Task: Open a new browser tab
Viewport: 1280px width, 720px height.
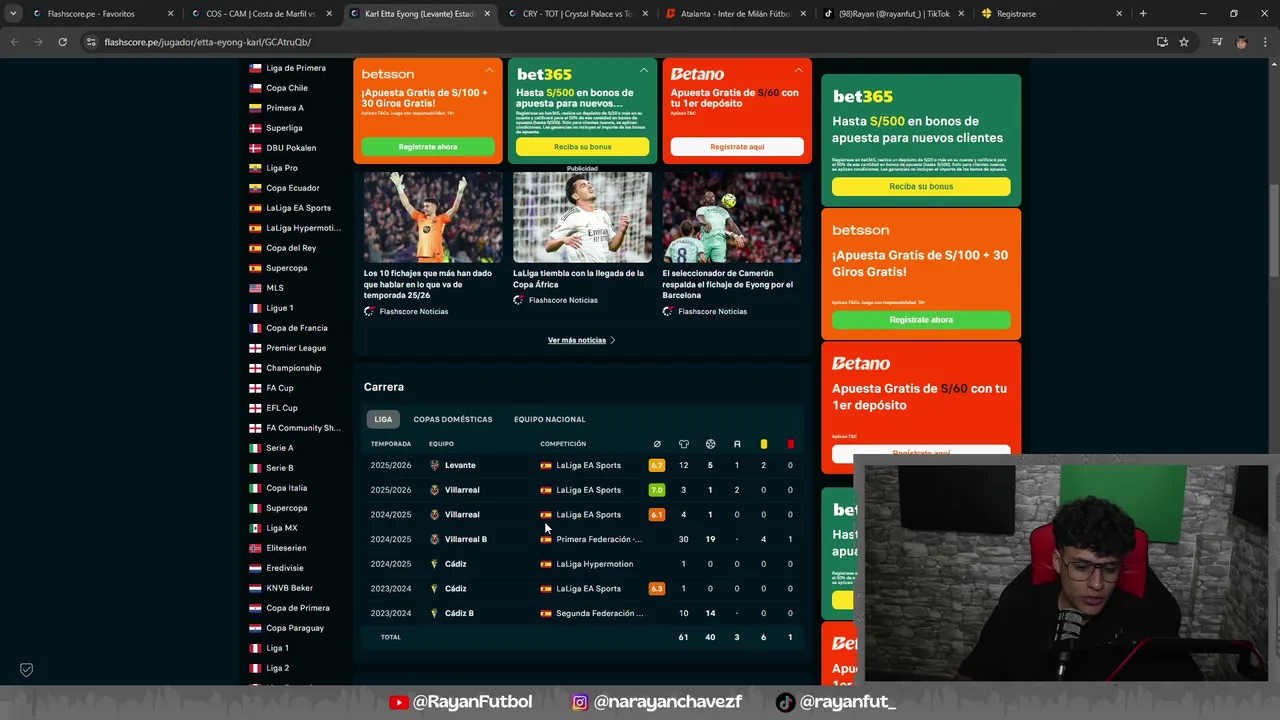Action: pyautogui.click(x=1143, y=14)
